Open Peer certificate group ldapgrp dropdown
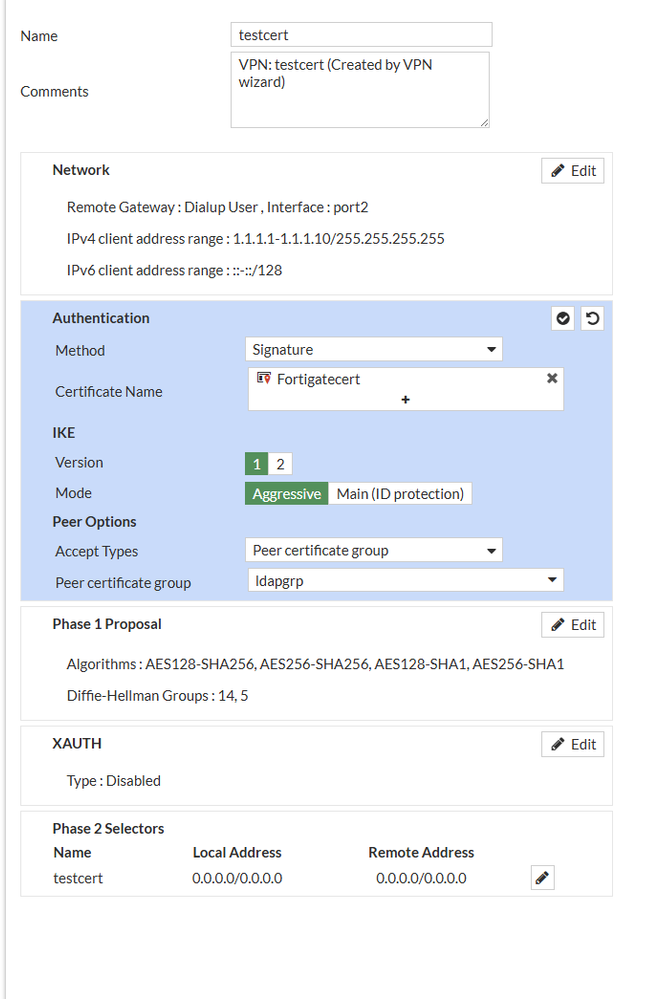The height and width of the screenshot is (999, 662). (405, 580)
